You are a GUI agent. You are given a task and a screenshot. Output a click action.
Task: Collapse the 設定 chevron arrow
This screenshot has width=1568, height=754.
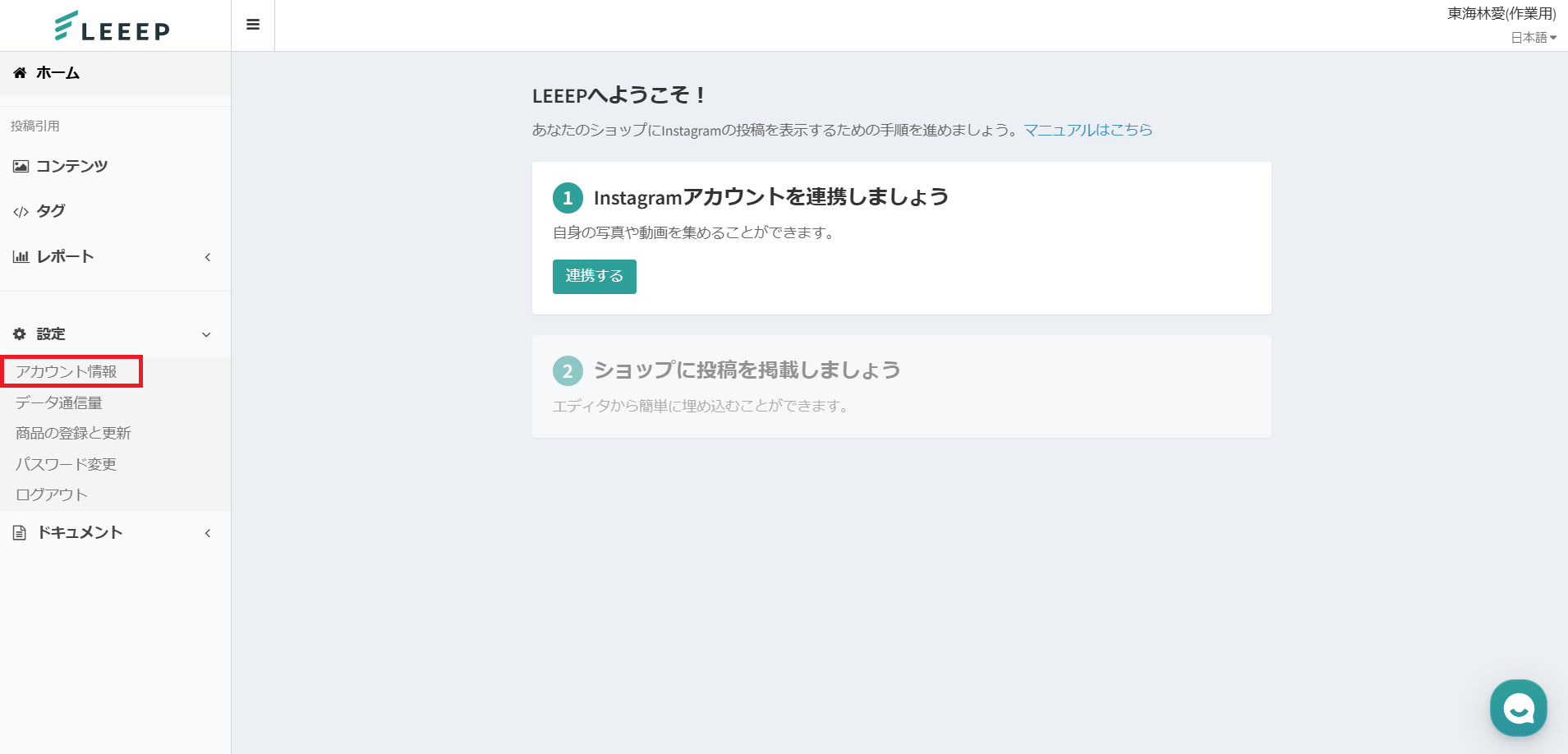pyautogui.click(x=206, y=334)
